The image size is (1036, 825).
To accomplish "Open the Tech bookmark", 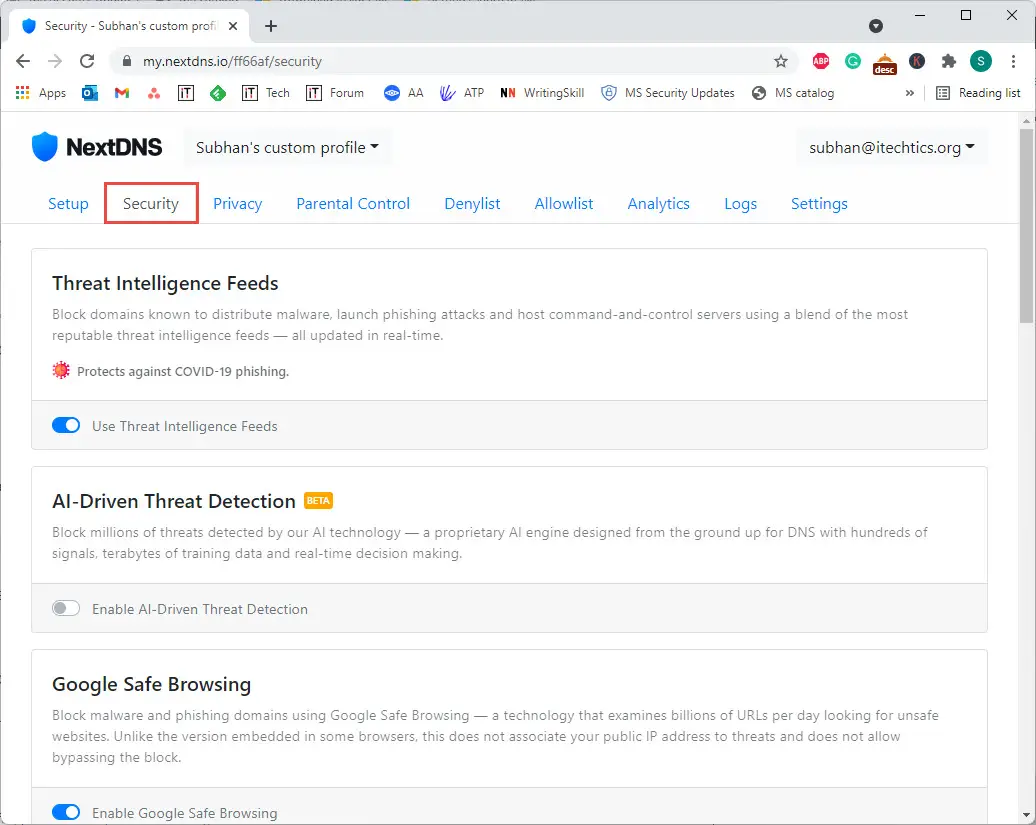I will pos(266,93).
